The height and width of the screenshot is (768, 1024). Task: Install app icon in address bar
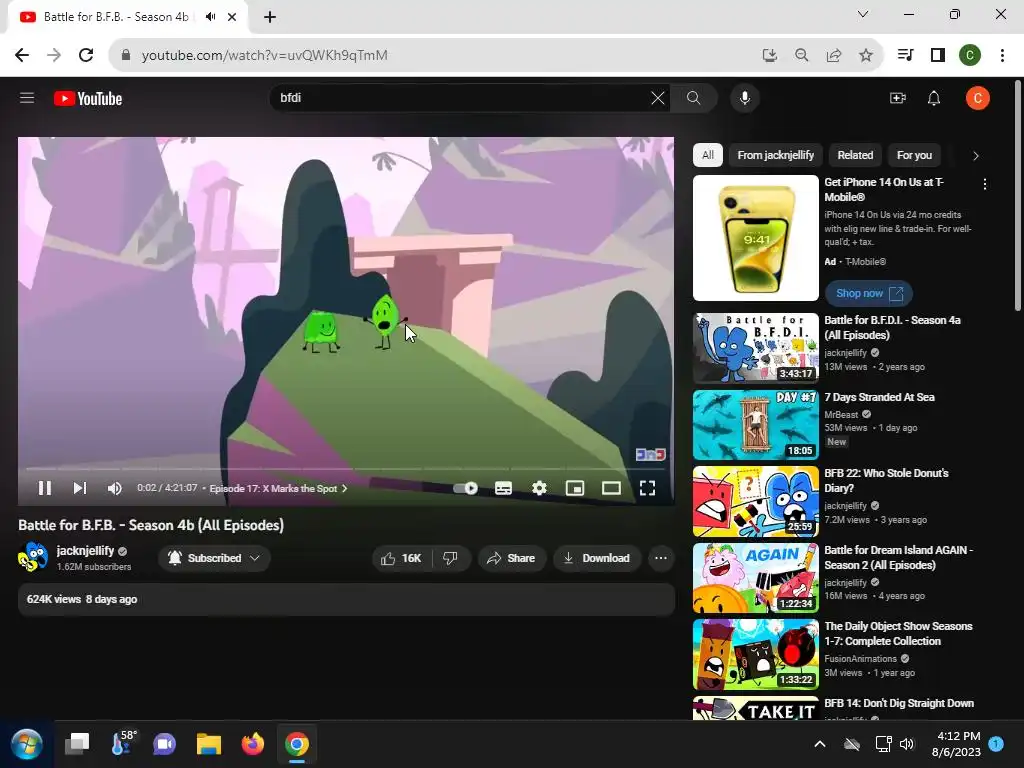769,55
